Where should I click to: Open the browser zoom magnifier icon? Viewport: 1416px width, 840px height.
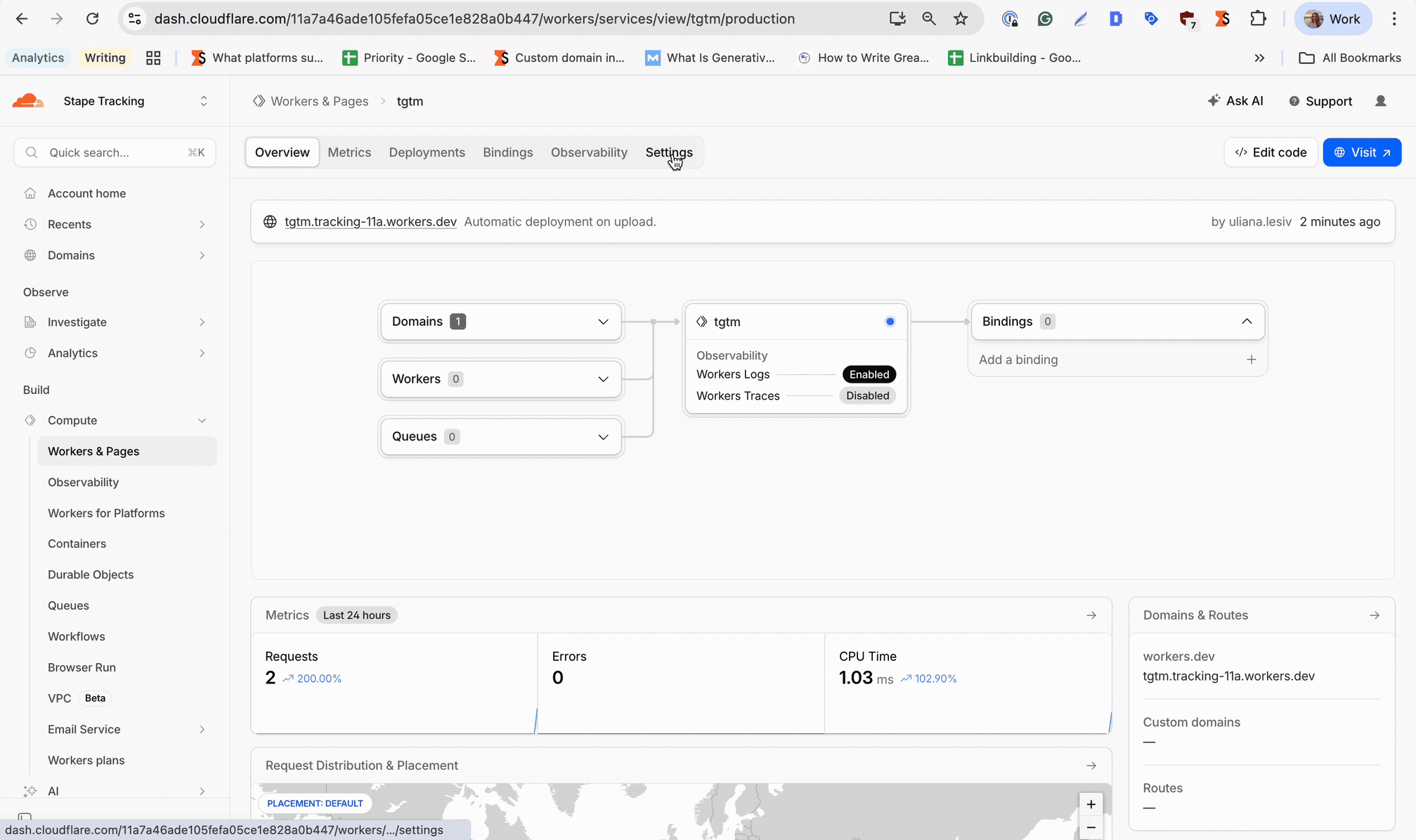(929, 19)
